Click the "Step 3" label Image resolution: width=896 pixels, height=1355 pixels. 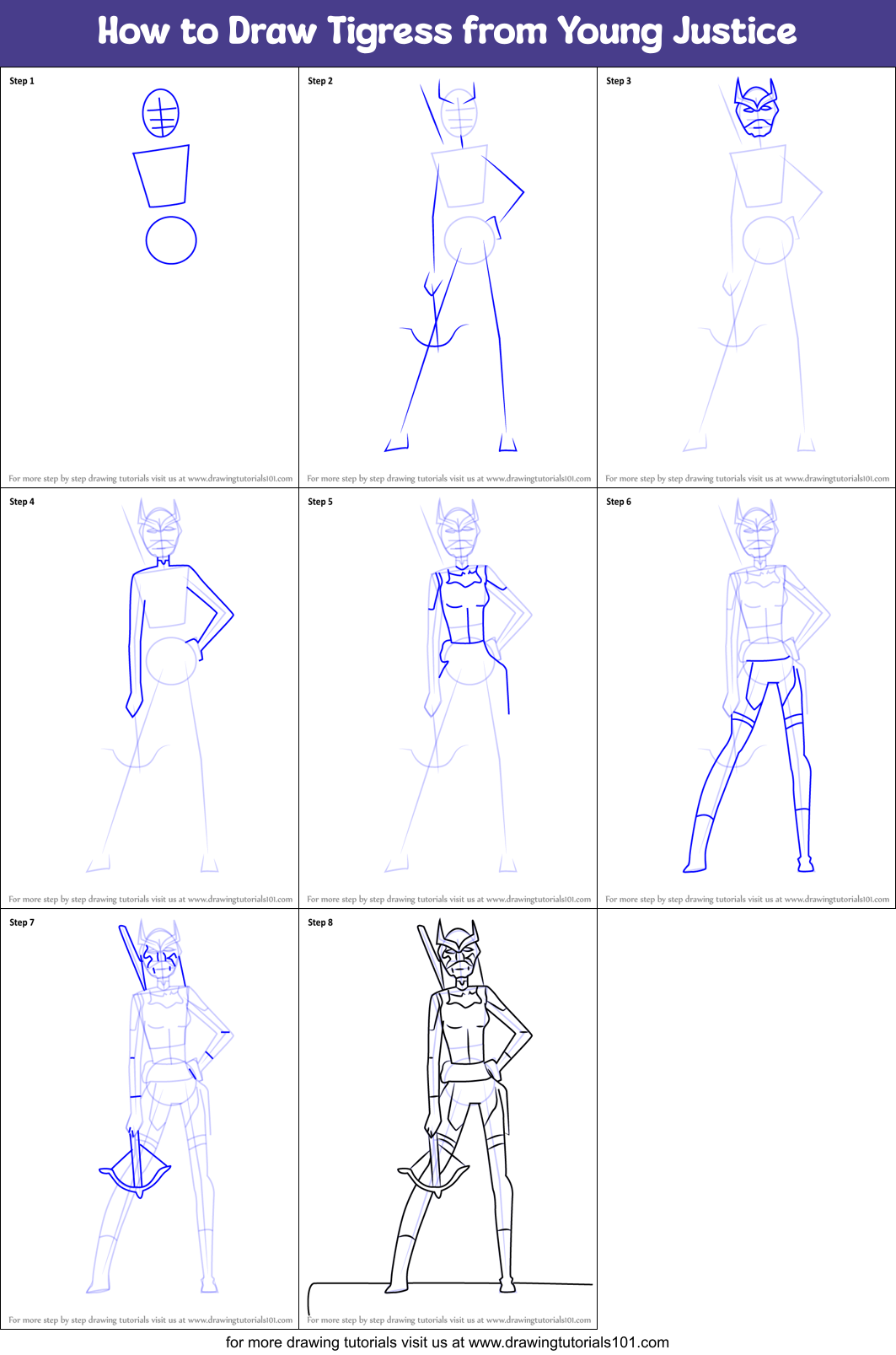click(619, 81)
